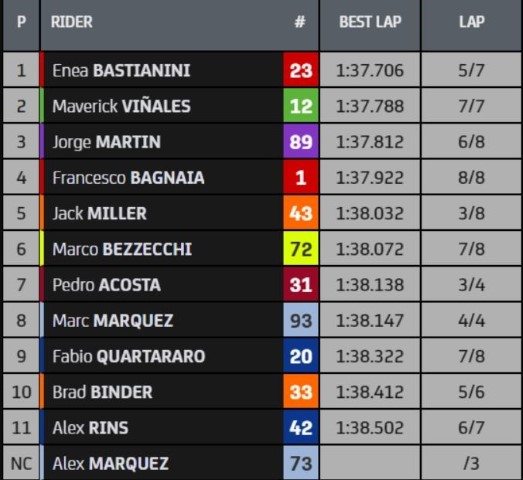This screenshot has height=480, width=523.
Task: Click the yellow number 72 badge
Action: coord(301,249)
